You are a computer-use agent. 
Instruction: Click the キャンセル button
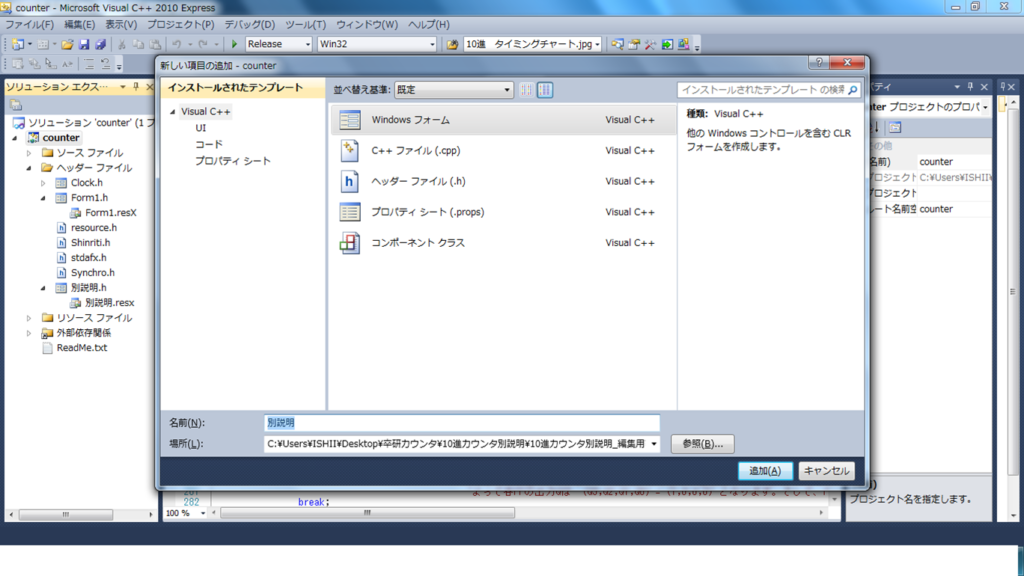pos(826,471)
